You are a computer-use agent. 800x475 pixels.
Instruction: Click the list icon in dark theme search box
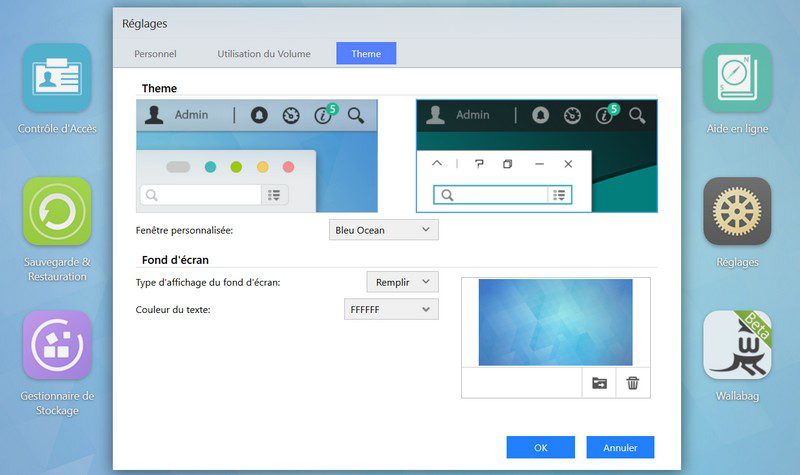[559, 195]
